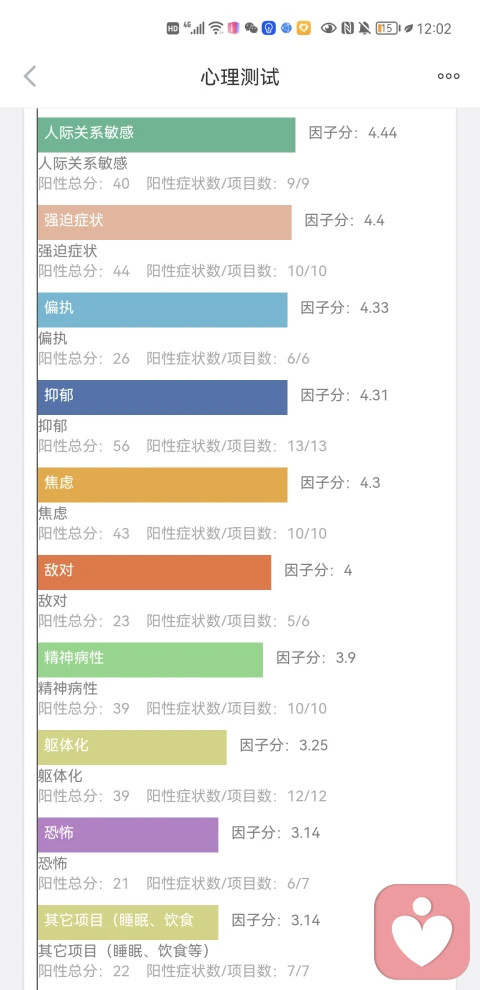
Task: Select the peach 强迫症状 bar
Action: pyautogui.click(x=164, y=222)
